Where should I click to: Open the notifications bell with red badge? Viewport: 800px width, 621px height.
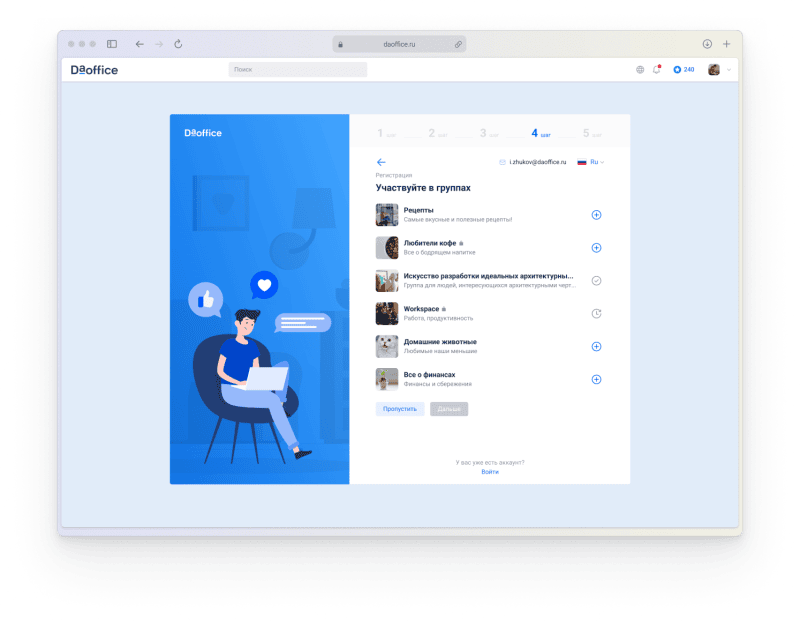pos(657,68)
